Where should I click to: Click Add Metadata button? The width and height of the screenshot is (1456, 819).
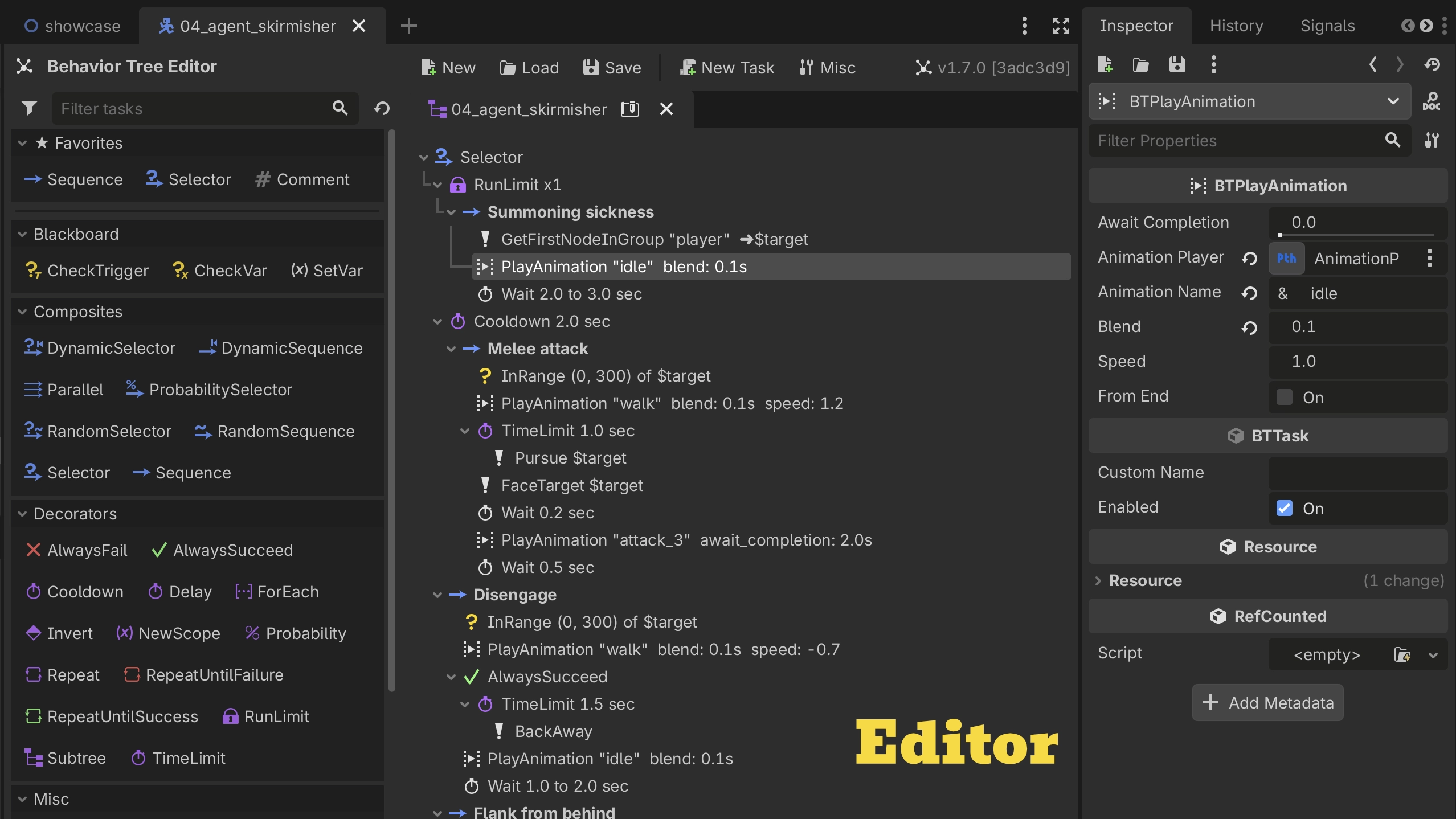1267,703
